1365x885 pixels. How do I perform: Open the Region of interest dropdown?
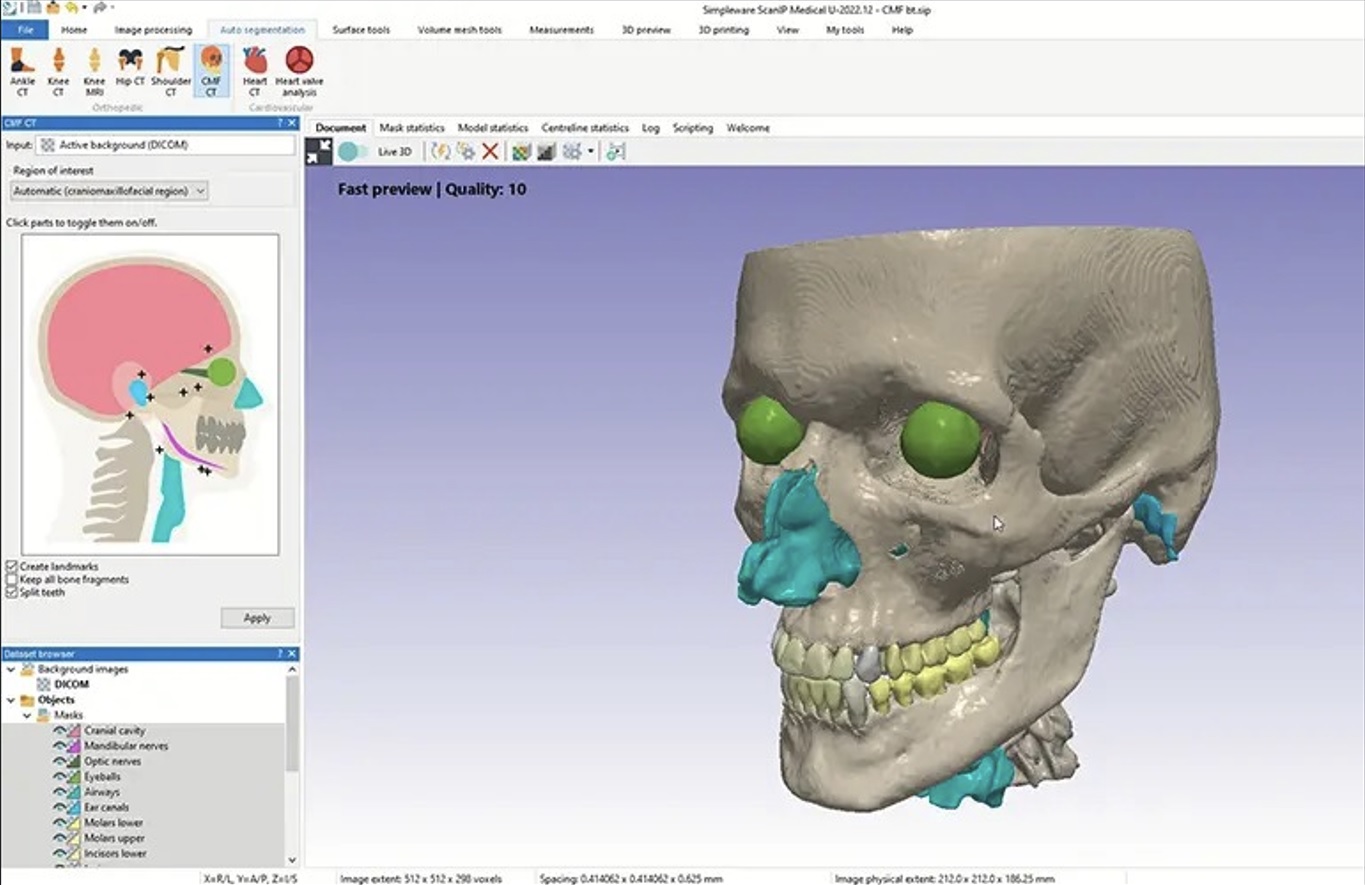click(x=109, y=190)
